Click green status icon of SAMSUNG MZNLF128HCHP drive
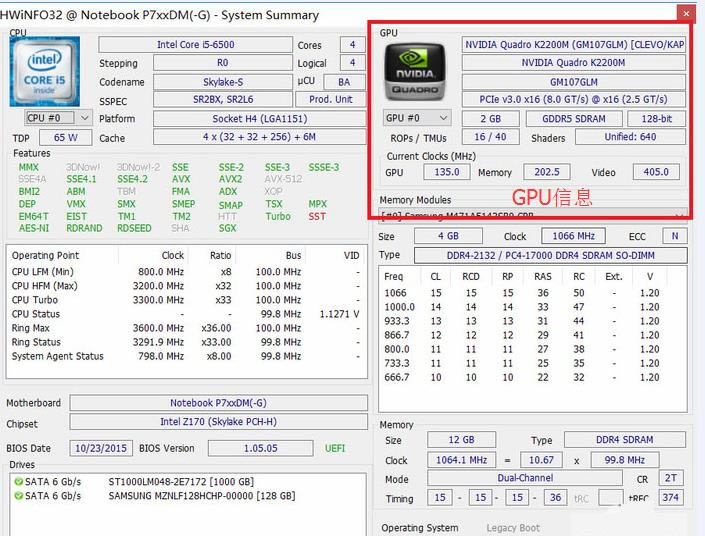705x536 pixels. click(x=18, y=496)
